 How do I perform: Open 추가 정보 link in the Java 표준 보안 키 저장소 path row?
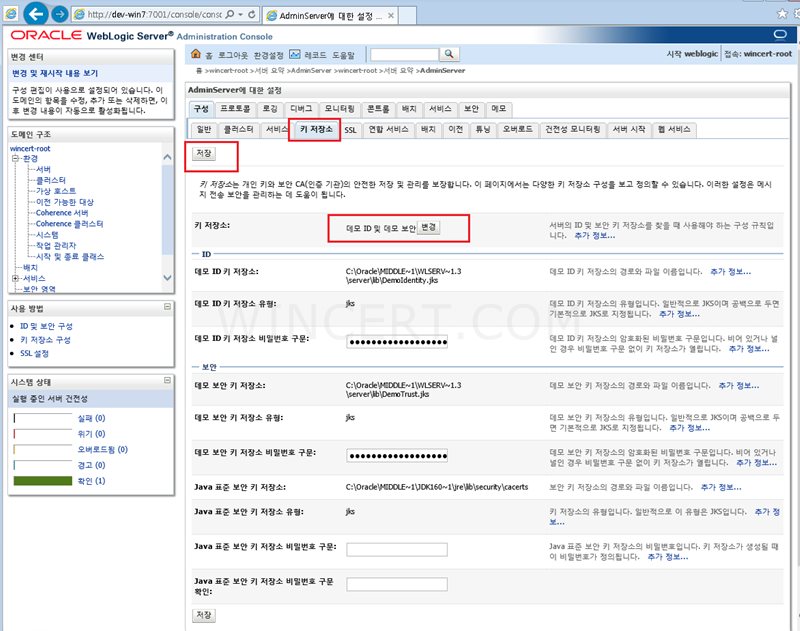721,488
